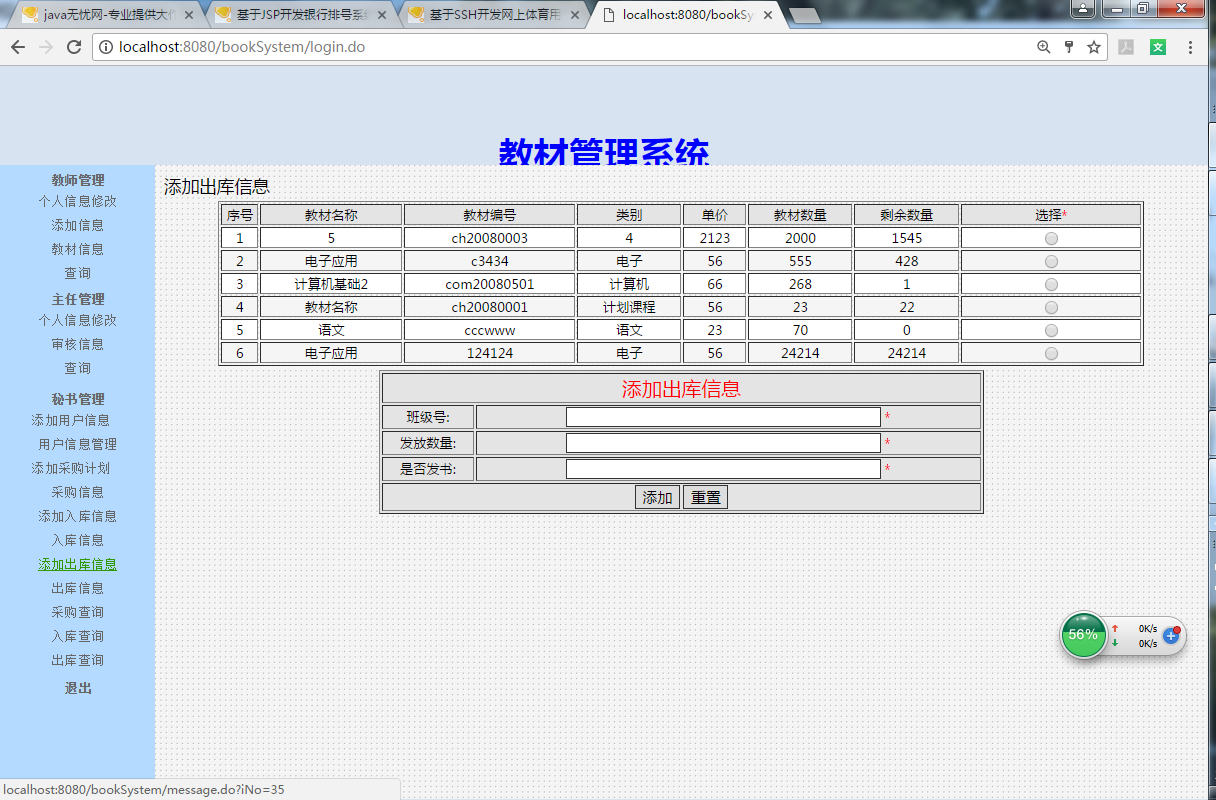Open 查询 under 主任管理
Viewport: 1216px width, 800px height.
[x=77, y=368]
